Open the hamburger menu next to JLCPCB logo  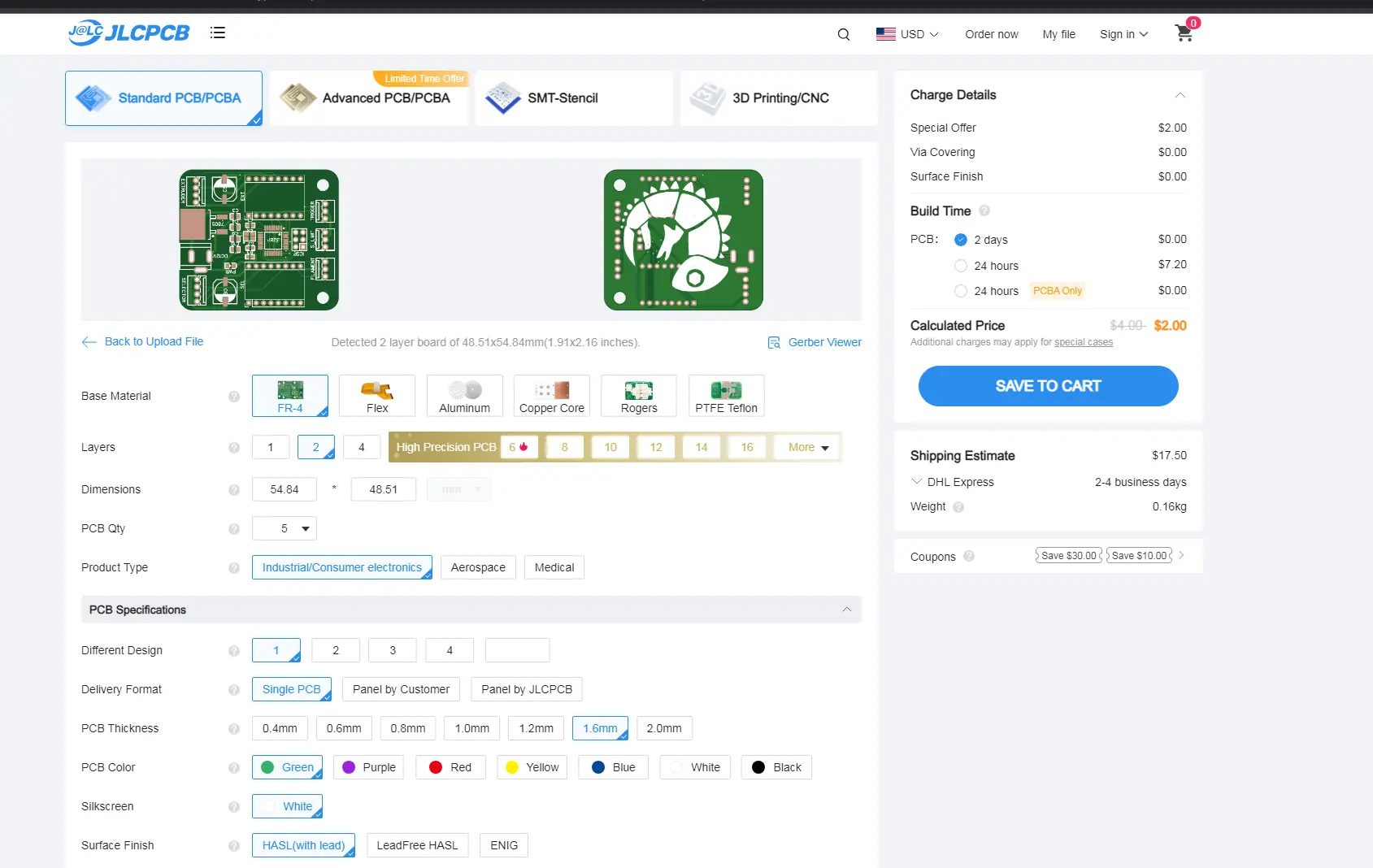pyautogui.click(x=217, y=33)
